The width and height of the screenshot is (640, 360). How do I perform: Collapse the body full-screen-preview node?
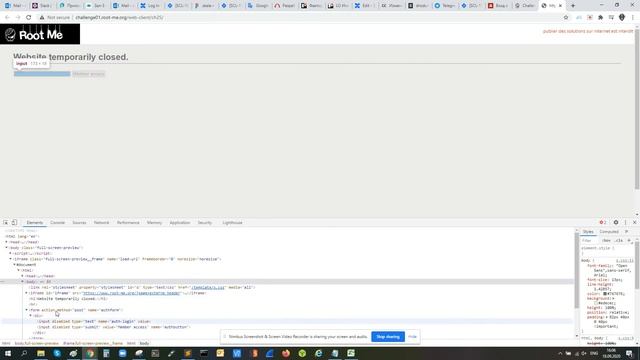[7, 248]
